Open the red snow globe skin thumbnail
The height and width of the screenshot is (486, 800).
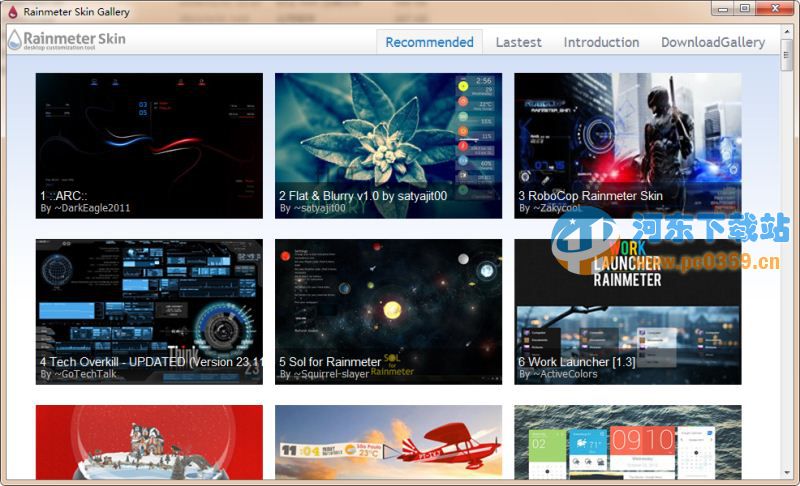pyautogui.click(x=149, y=442)
